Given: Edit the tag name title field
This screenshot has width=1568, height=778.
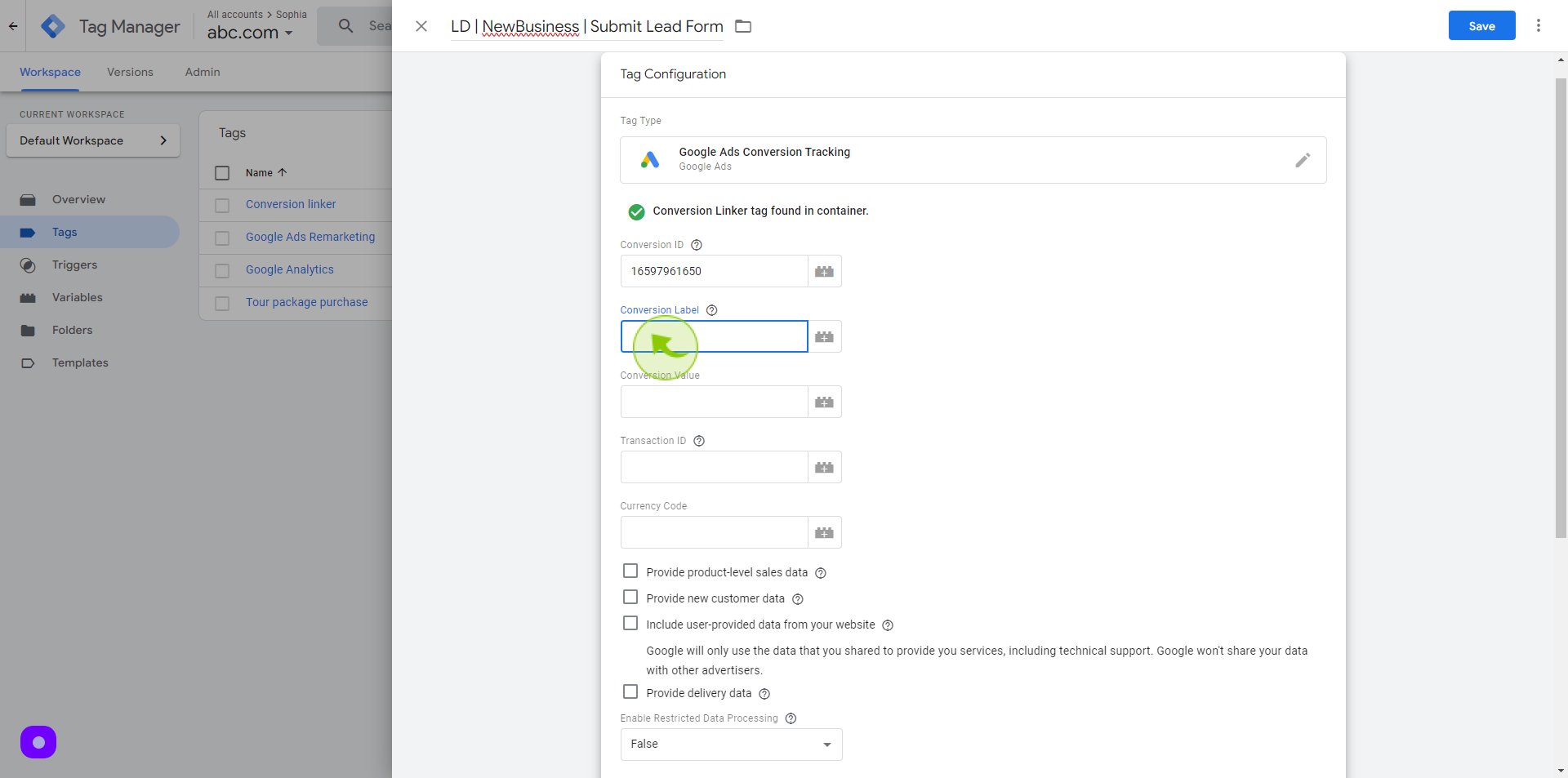Looking at the screenshot, I should (x=587, y=26).
